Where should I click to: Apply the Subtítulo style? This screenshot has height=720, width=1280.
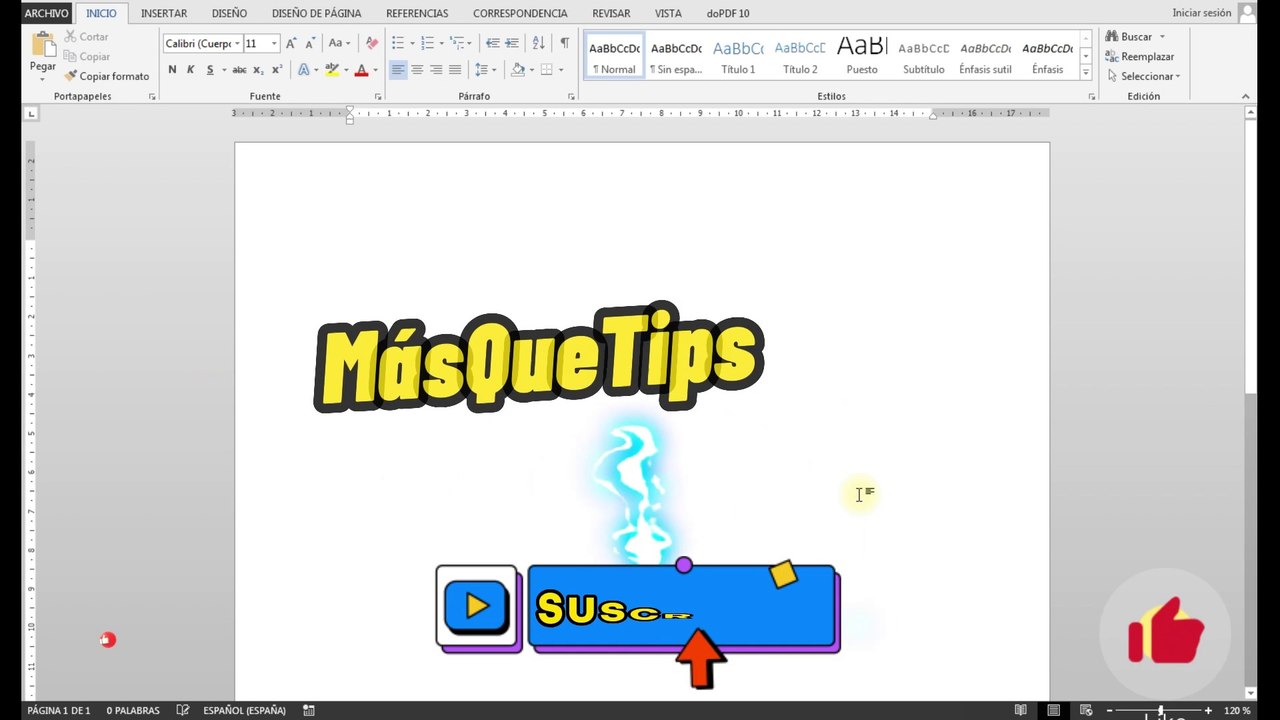(923, 56)
